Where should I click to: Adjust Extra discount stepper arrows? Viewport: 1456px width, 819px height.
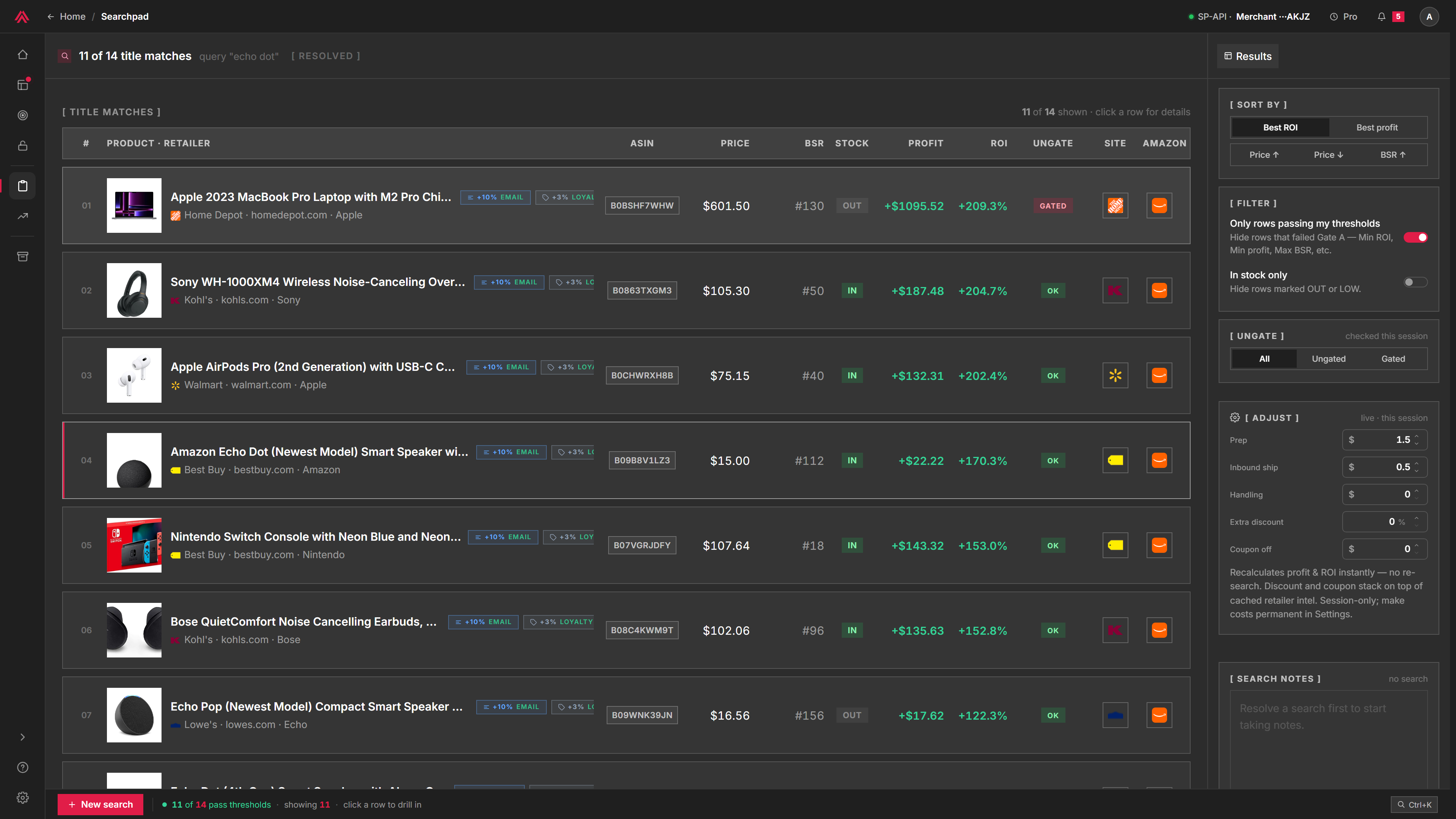coord(1417,522)
